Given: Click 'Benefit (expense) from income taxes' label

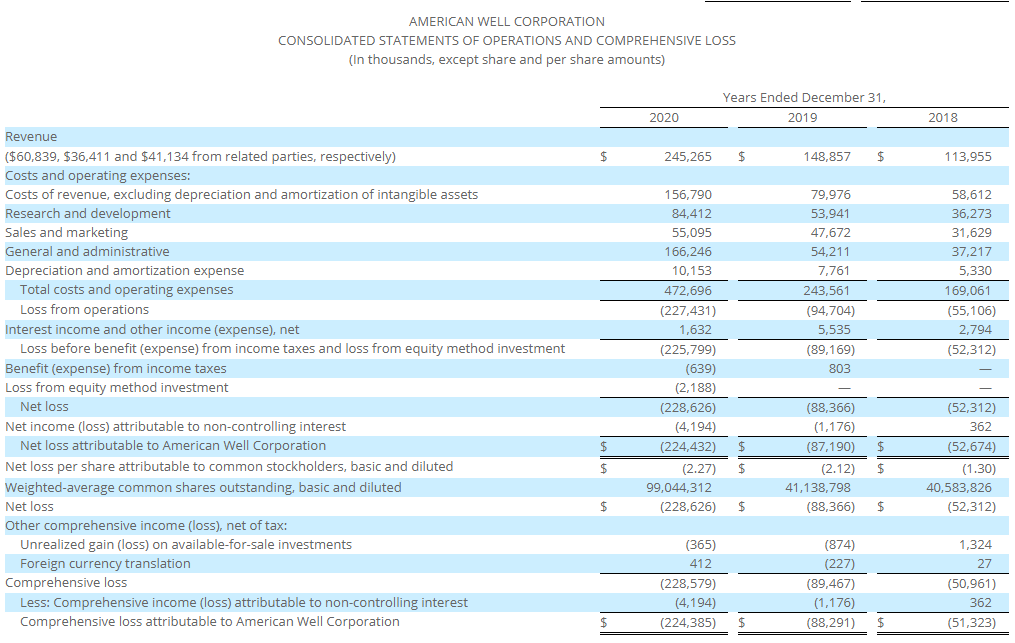Looking at the screenshot, I should [116, 368].
